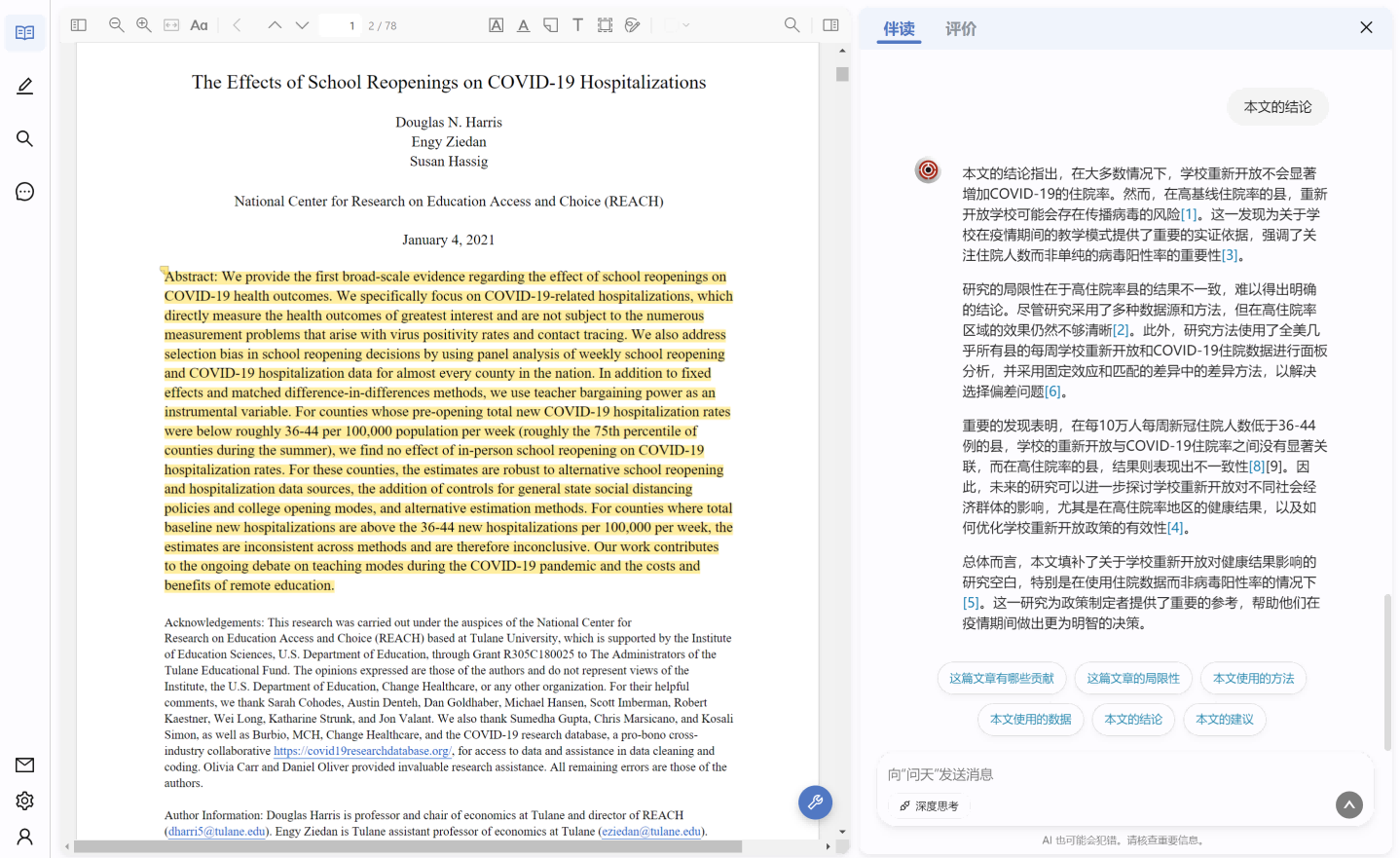Toggle 深度思考 deep thinking mode

tap(930, 806)
